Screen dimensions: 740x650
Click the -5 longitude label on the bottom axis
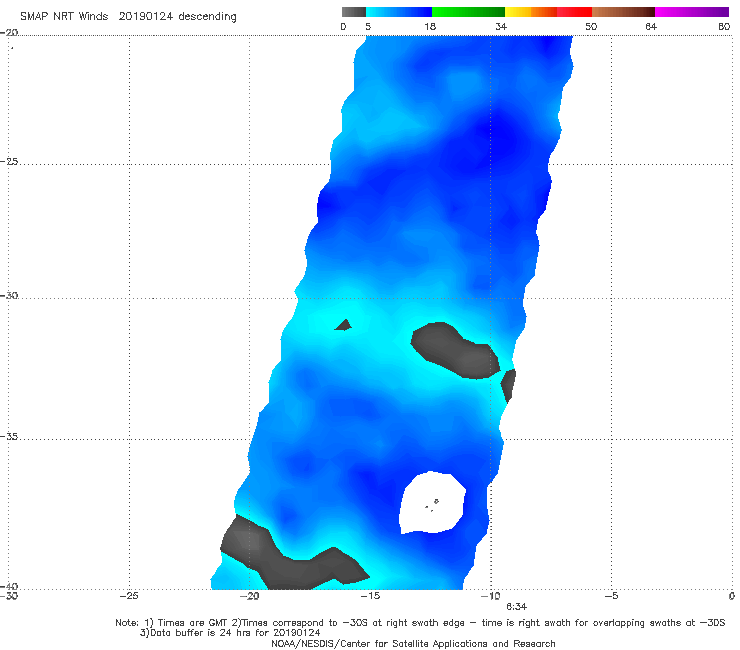click(x=612, y=596)
